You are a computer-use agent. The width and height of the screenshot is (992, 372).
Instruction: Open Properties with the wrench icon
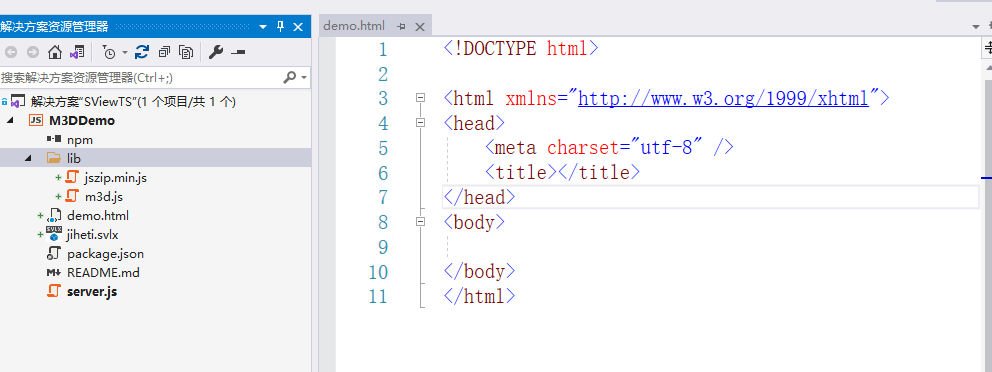coord(216,52)
